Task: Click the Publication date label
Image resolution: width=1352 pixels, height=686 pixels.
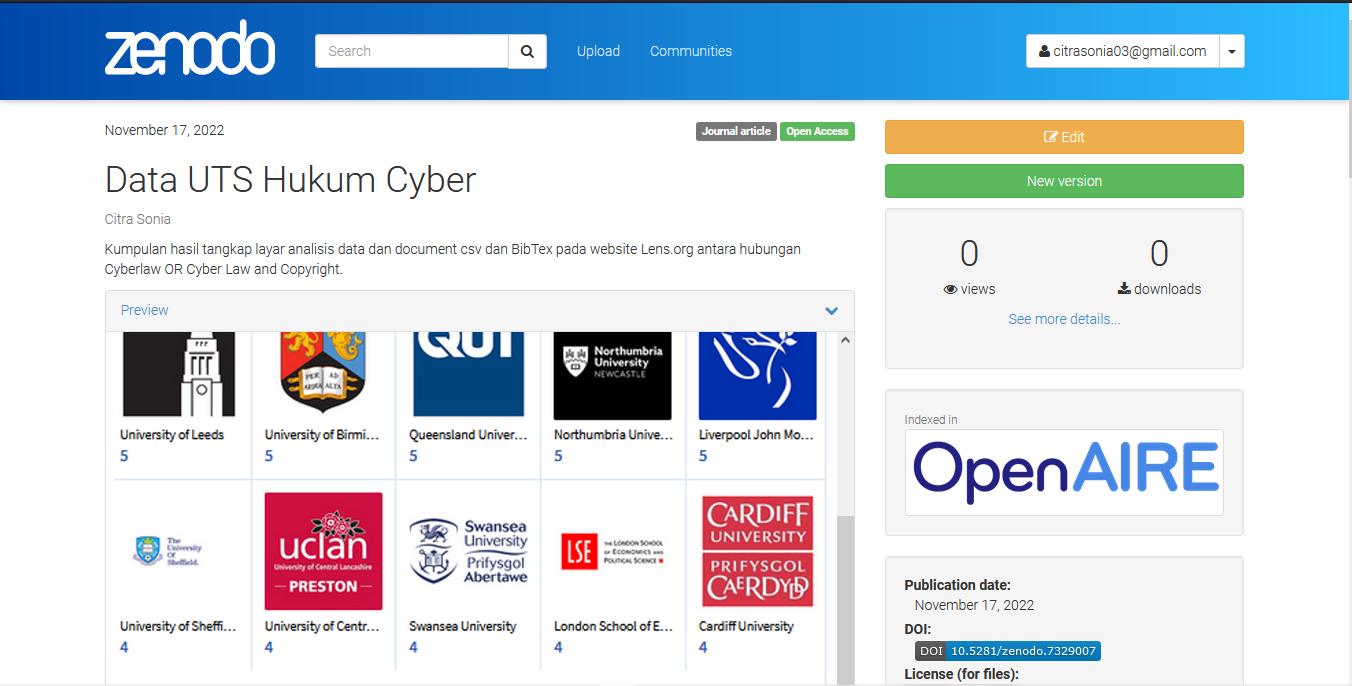Action: click(x=958, y=585)
